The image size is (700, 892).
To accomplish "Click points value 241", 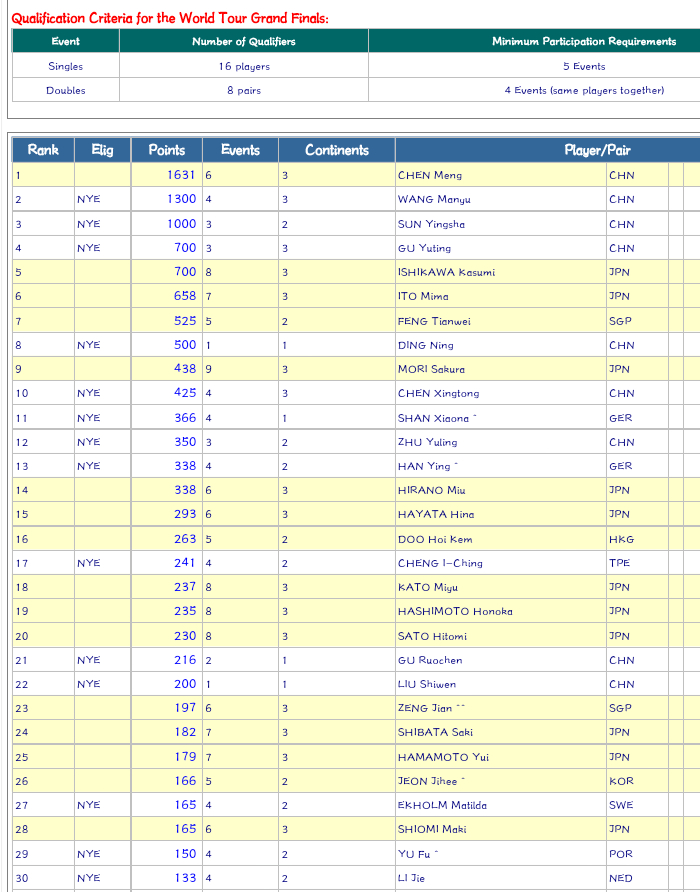I will coord(185,563).
